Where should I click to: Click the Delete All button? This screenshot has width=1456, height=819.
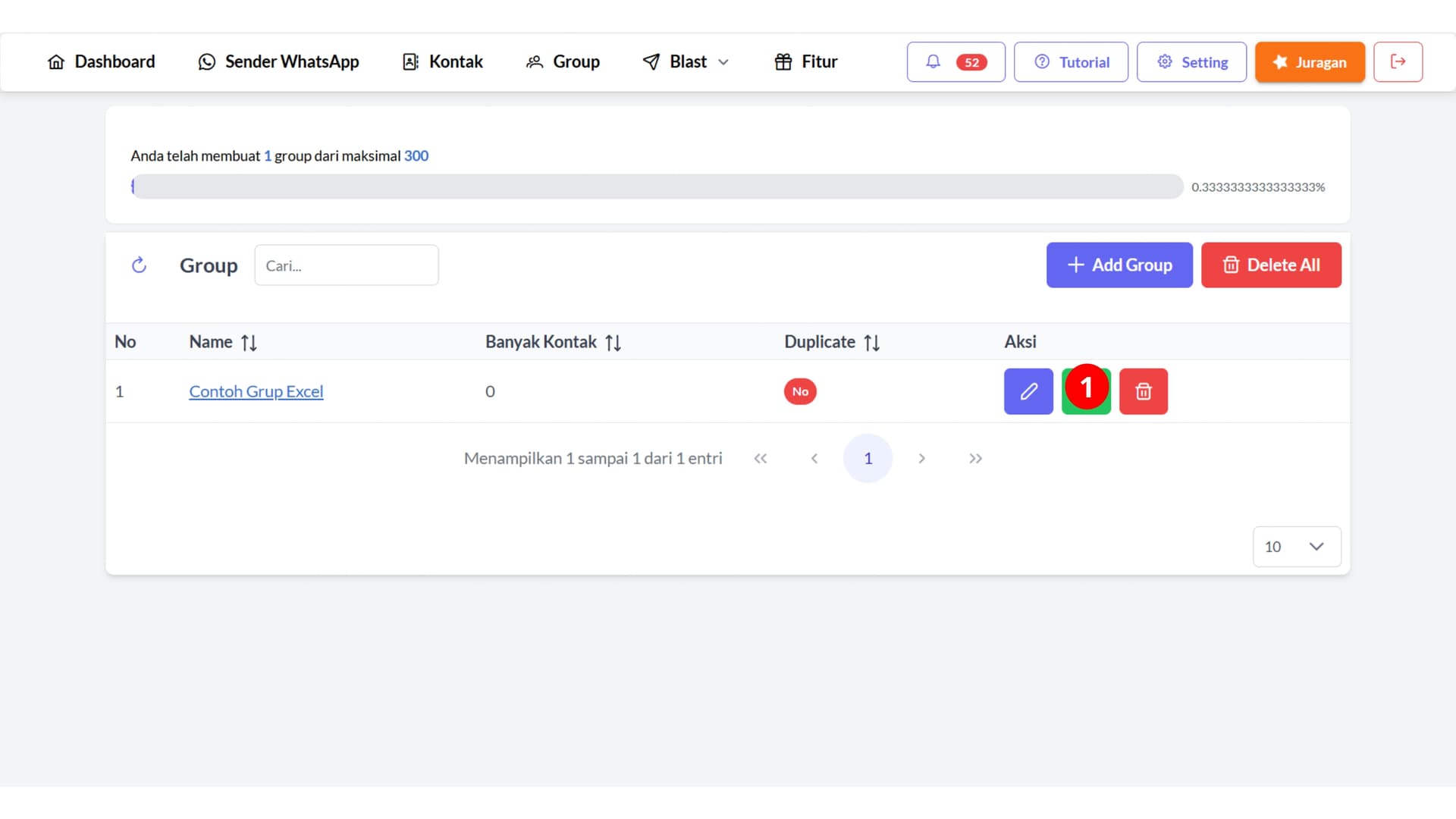(x=1271, y=265)
